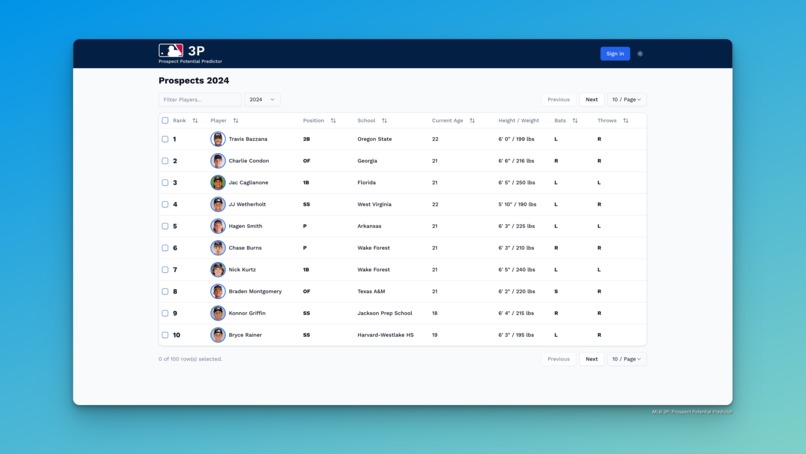Click the bottom Next button
Viewport: 806px width, 454px height.
coord(592,359)
